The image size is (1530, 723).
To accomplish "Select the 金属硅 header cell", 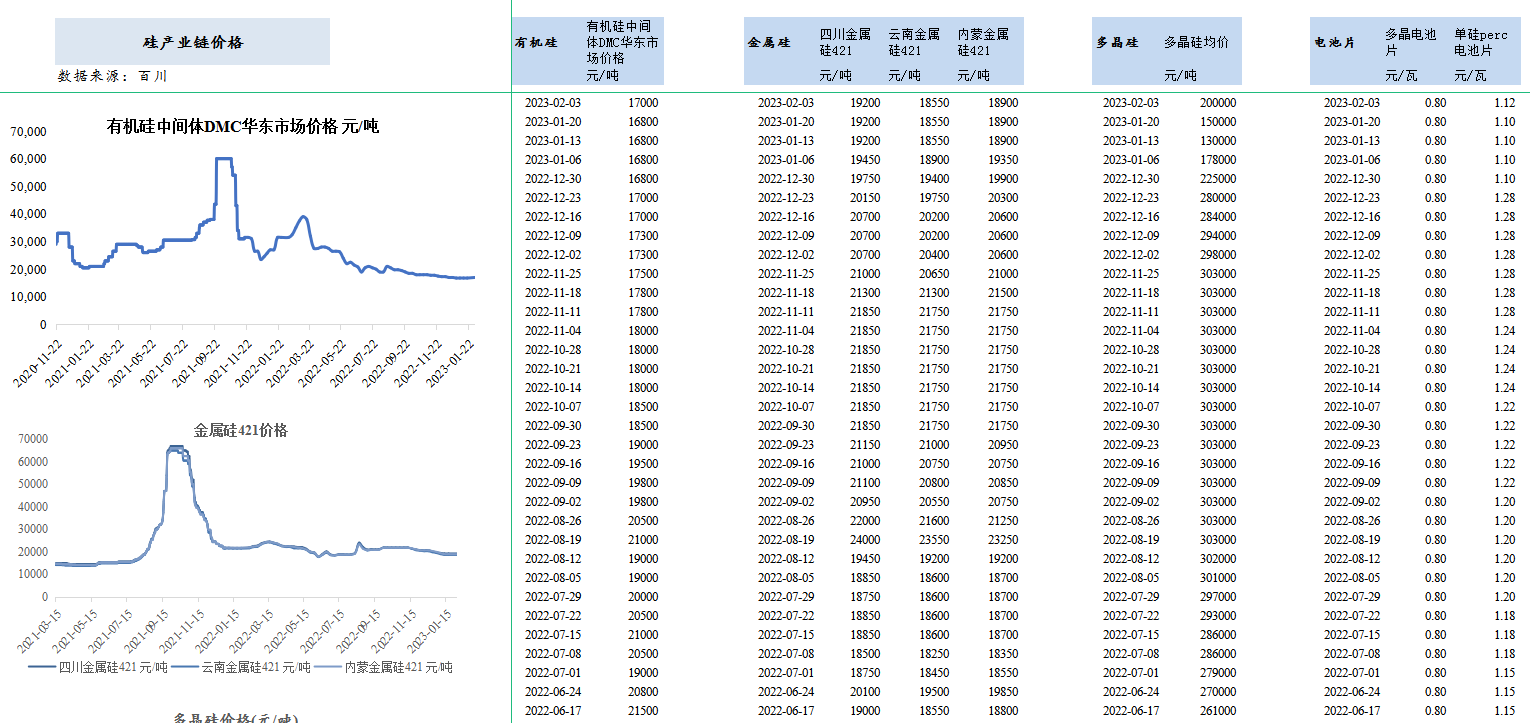I will coord(771,45).
